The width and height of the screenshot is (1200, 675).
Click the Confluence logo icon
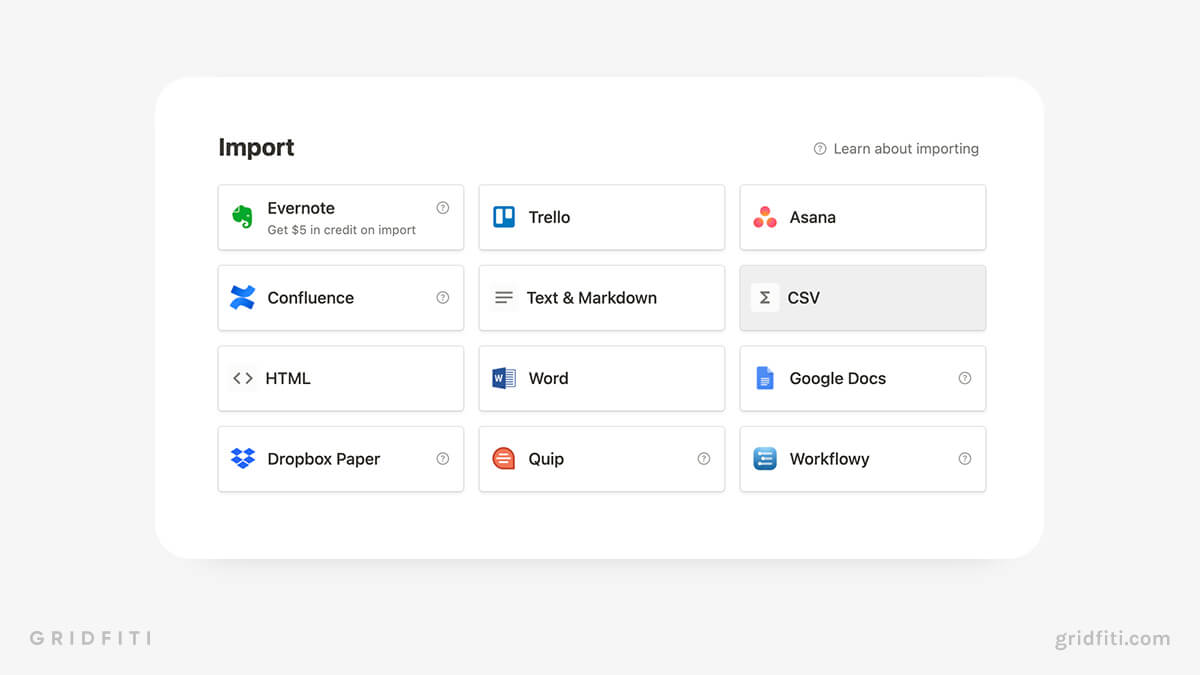[x=241, y=298]
